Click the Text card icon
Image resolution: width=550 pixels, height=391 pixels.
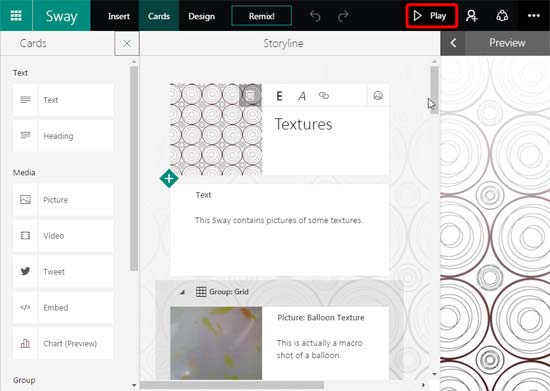(x=25, y=100)
